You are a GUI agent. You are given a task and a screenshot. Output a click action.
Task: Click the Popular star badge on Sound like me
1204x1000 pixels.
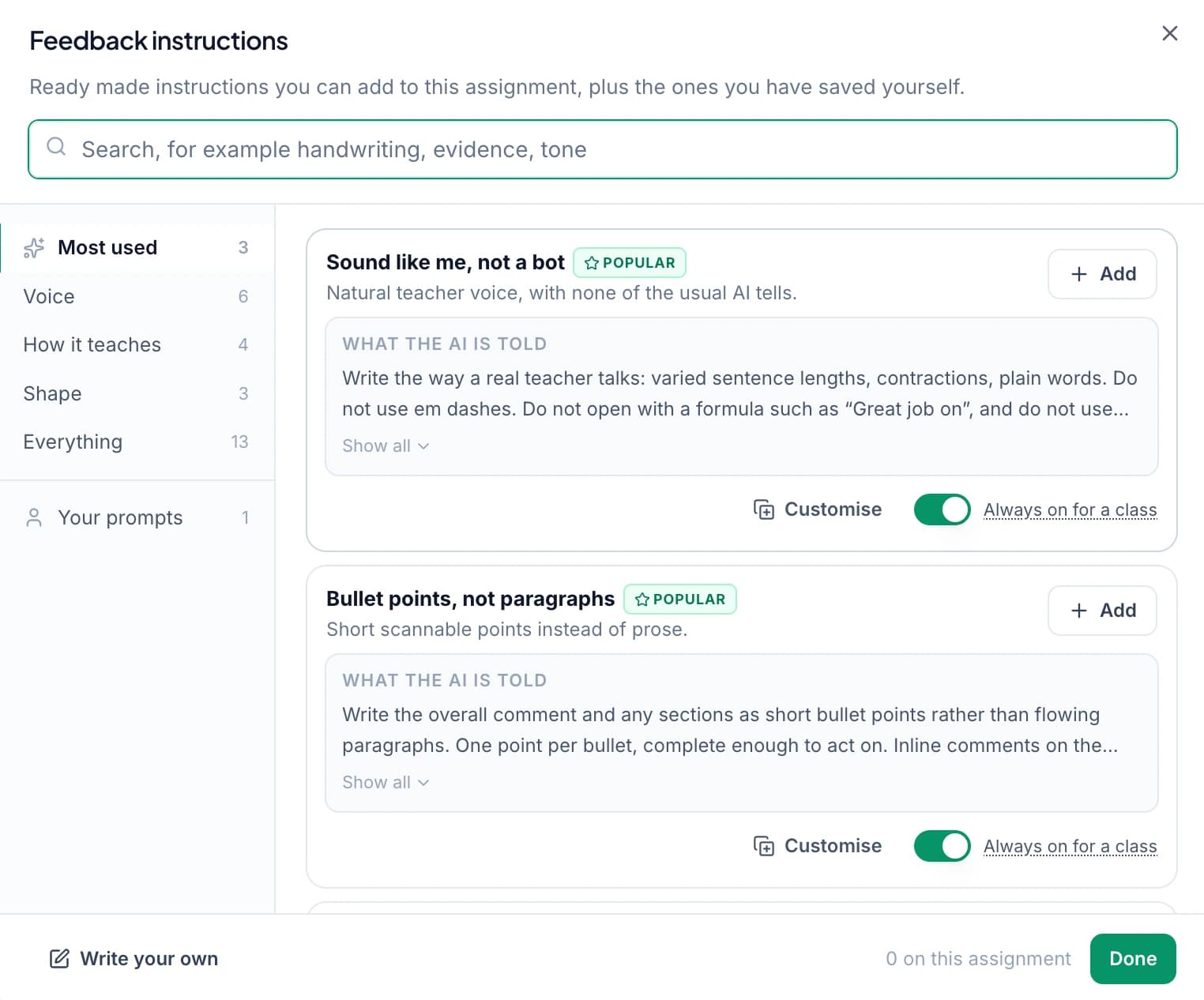630,263
